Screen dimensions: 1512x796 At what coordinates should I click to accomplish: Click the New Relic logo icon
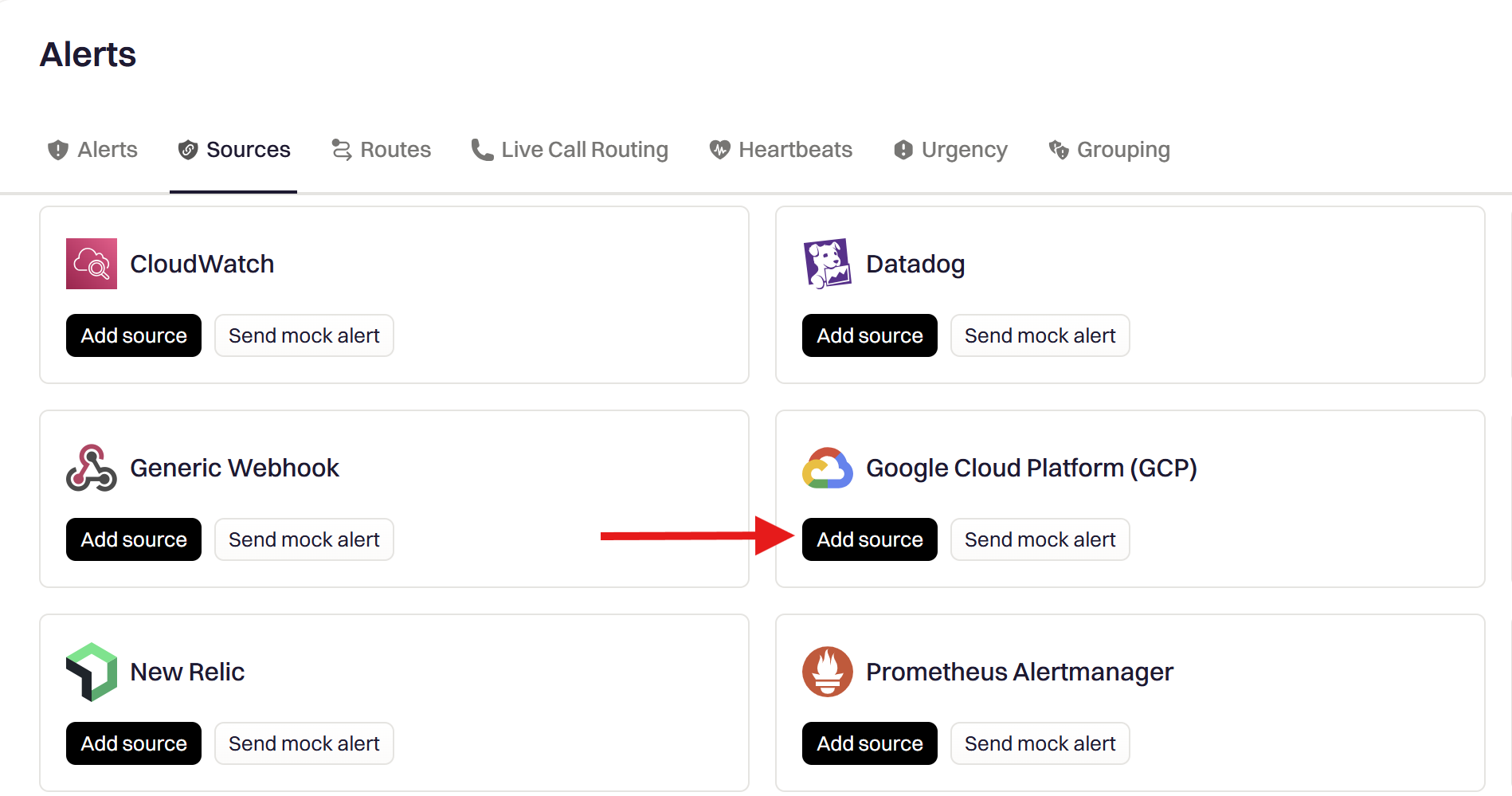pyautogui.click(x=92, y=672)
